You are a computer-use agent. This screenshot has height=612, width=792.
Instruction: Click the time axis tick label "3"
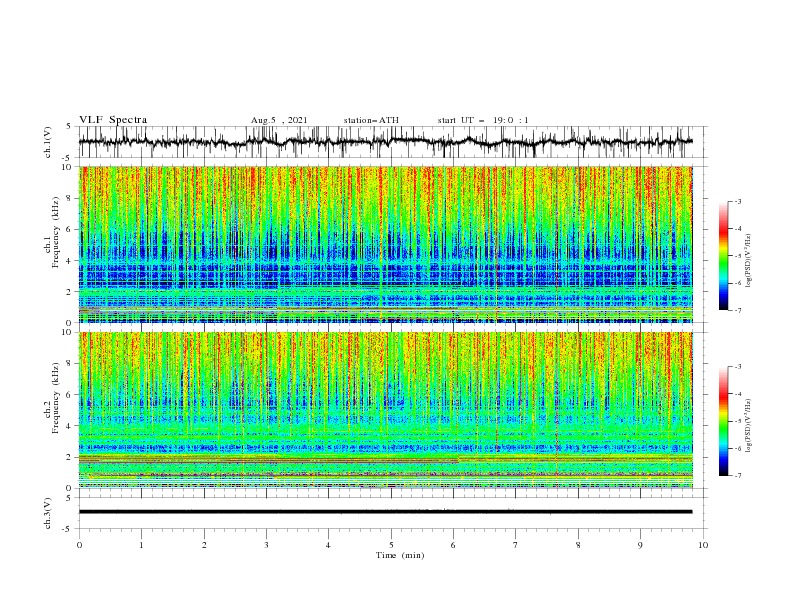(x=266, y=545)
